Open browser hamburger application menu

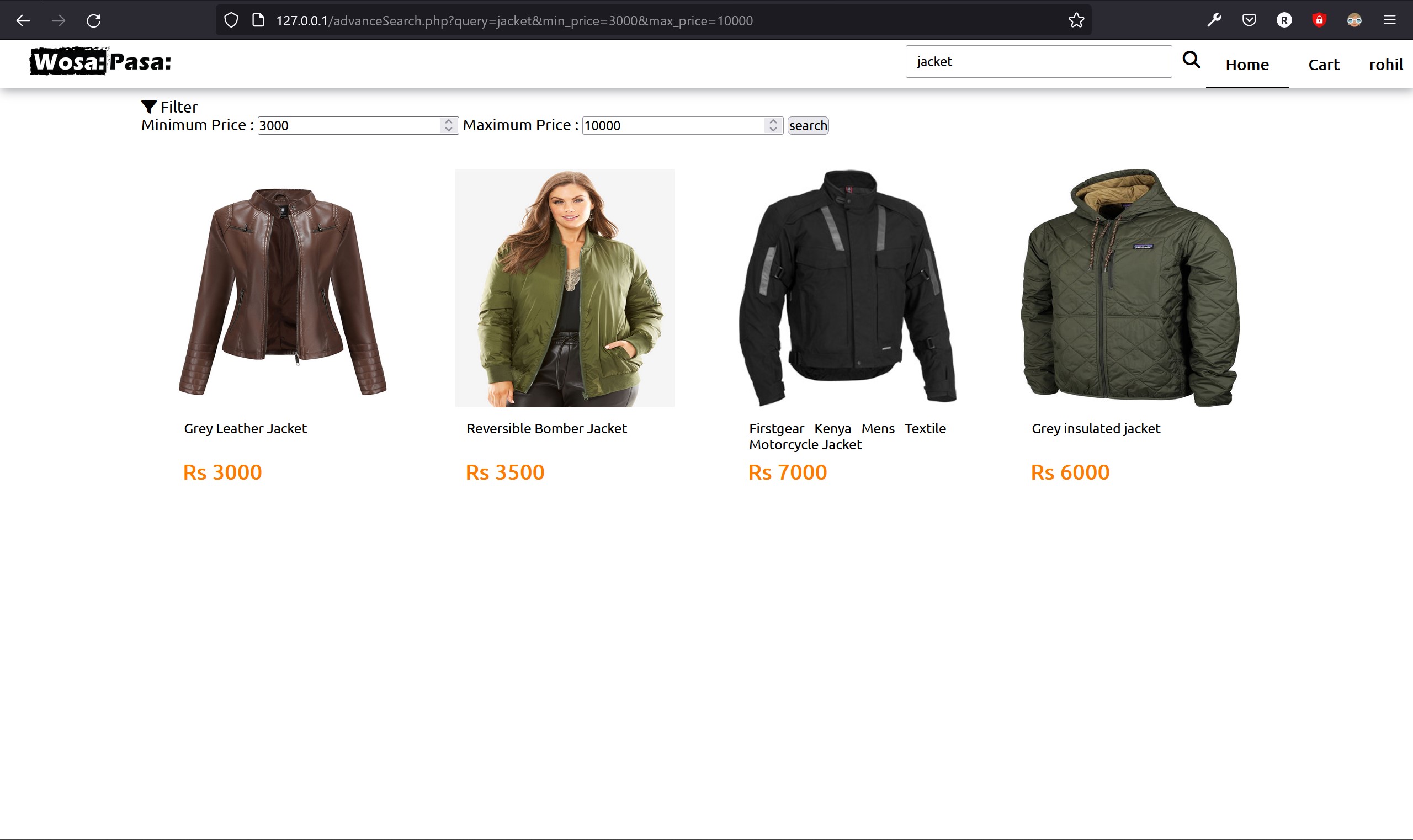point(1389,20)
